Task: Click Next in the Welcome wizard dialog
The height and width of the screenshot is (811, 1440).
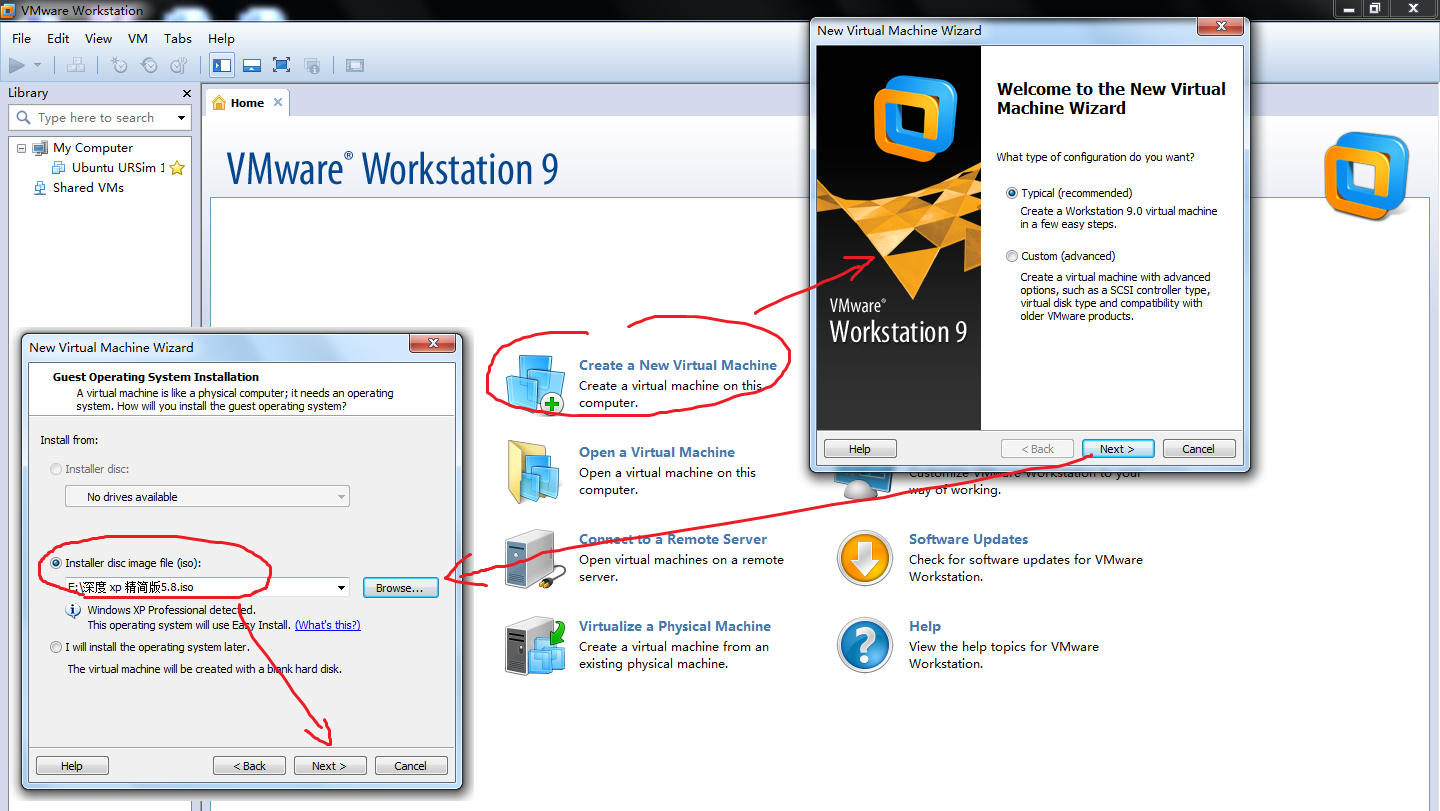Action: (x=1117, y=449)
